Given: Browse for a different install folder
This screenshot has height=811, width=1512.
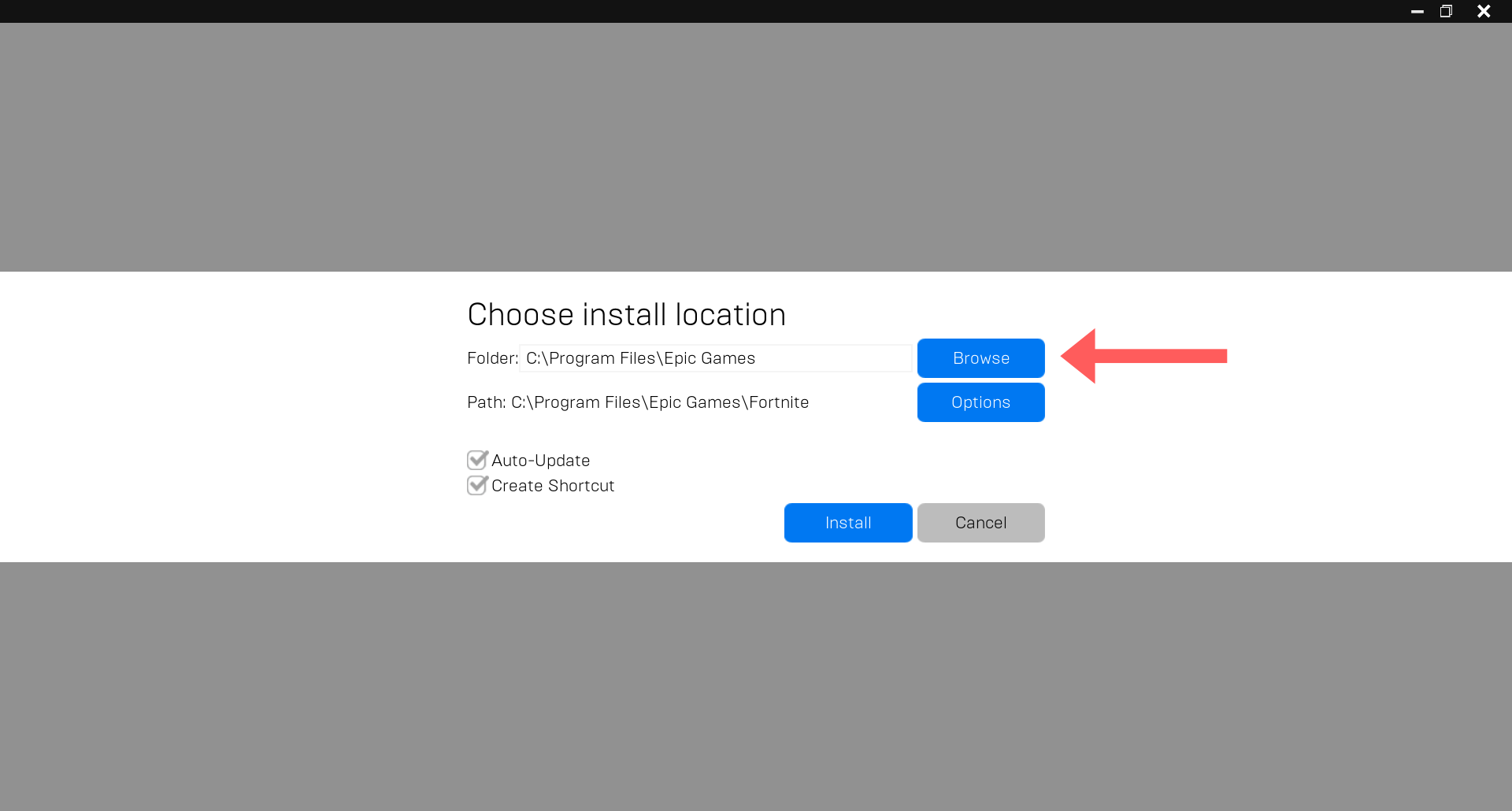Looking at the screenshot, I should 980,358.
